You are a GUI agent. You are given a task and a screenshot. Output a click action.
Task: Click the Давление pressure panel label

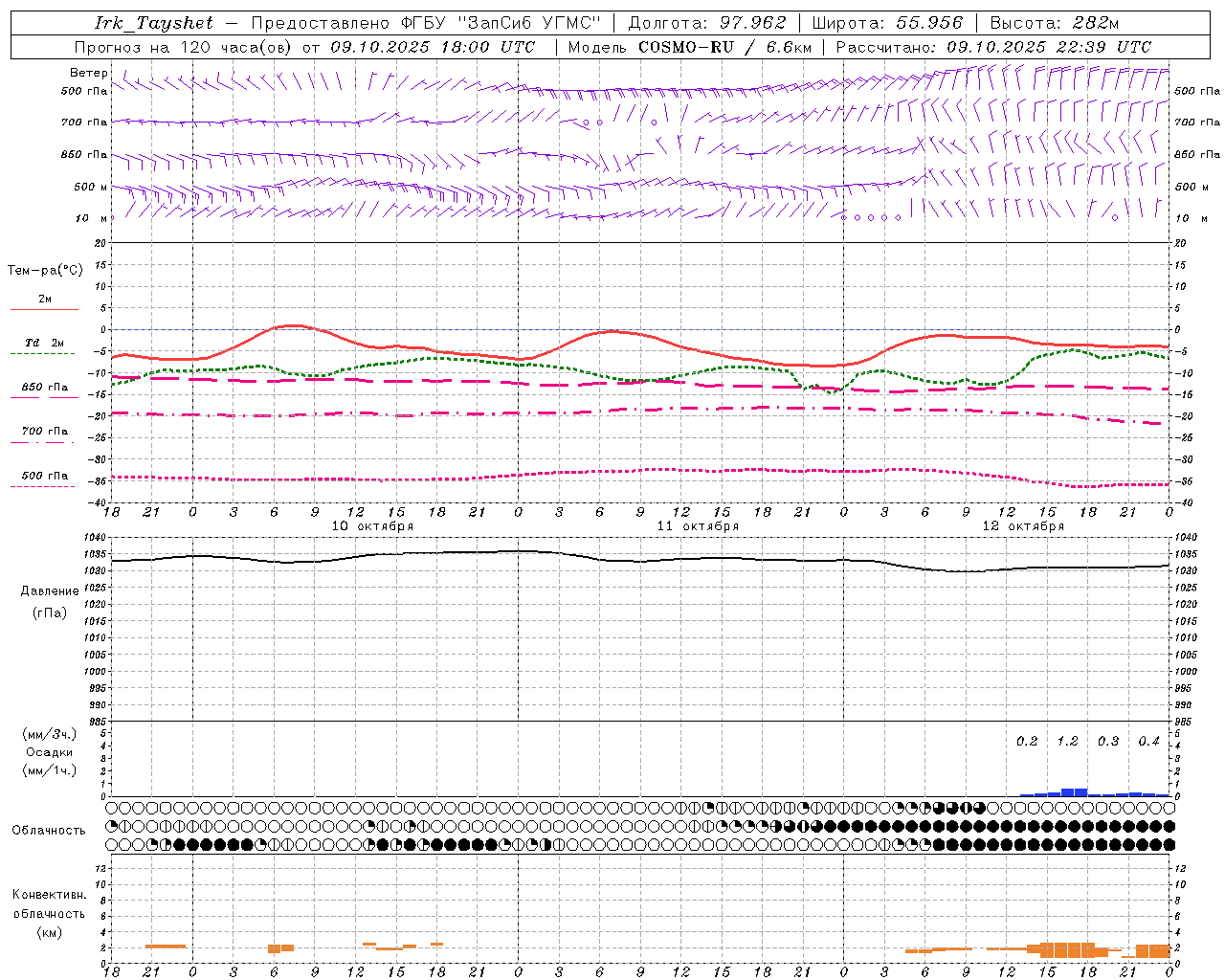tap(50, 591)
